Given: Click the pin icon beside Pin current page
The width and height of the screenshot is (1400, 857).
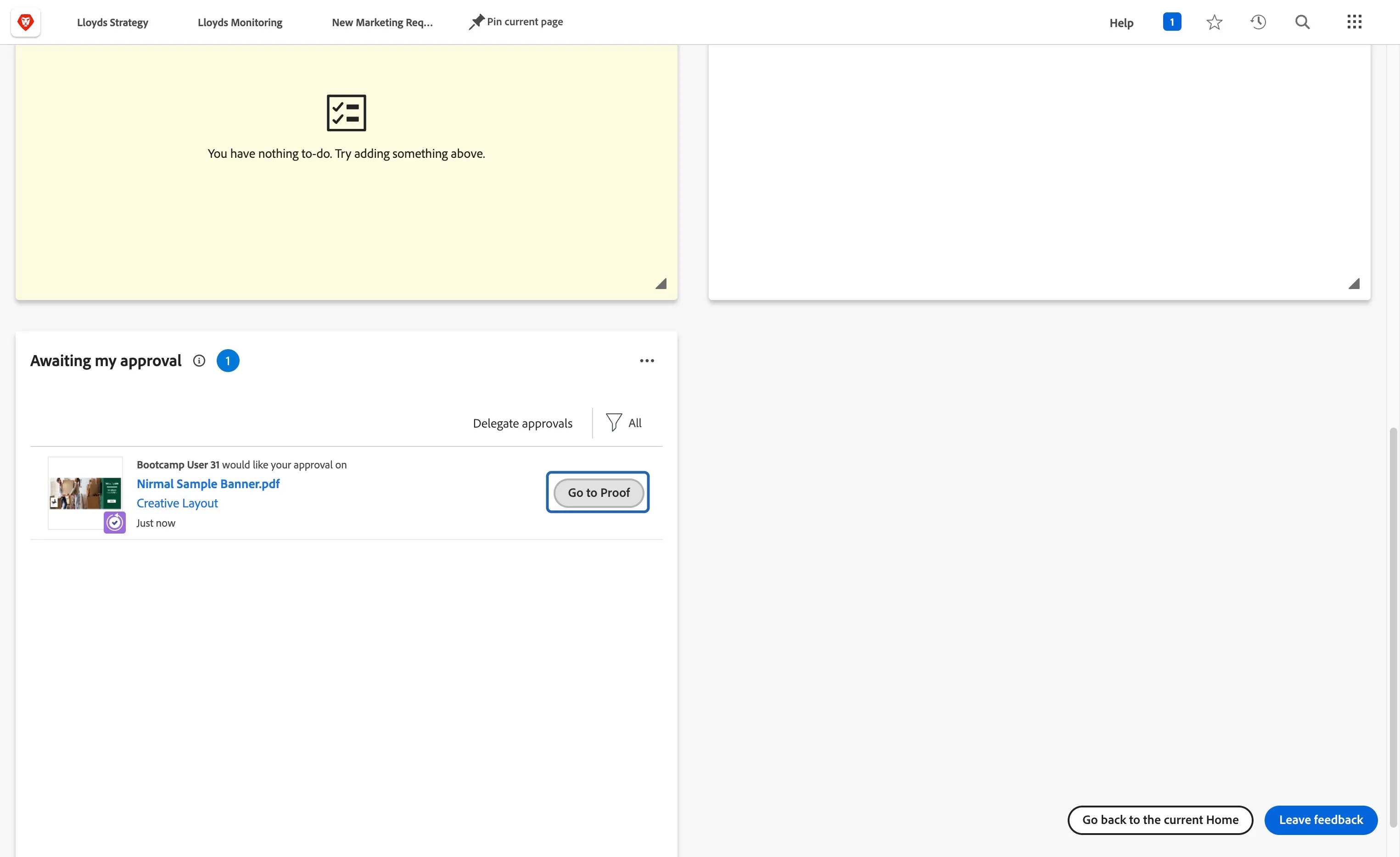Looking at the screenshot, I should [476, 22].
